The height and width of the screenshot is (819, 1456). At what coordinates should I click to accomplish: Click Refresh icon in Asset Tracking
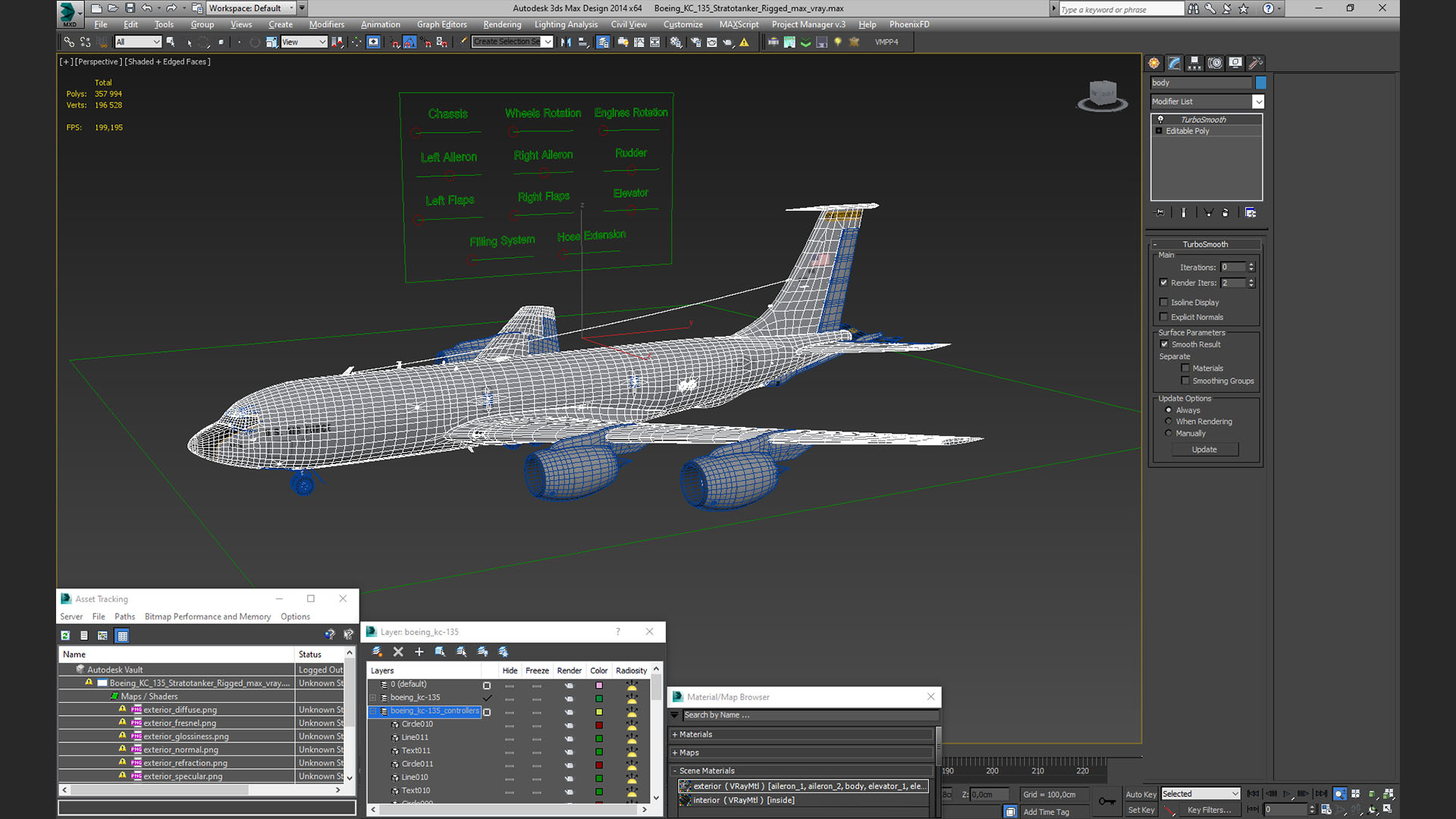click(x=65, y=635)
